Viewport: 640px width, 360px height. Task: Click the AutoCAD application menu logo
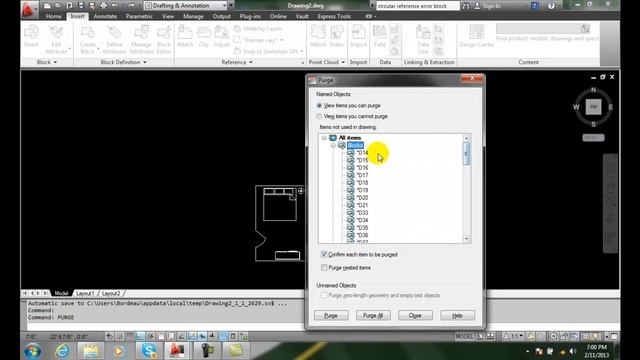(x=28, y=9)
